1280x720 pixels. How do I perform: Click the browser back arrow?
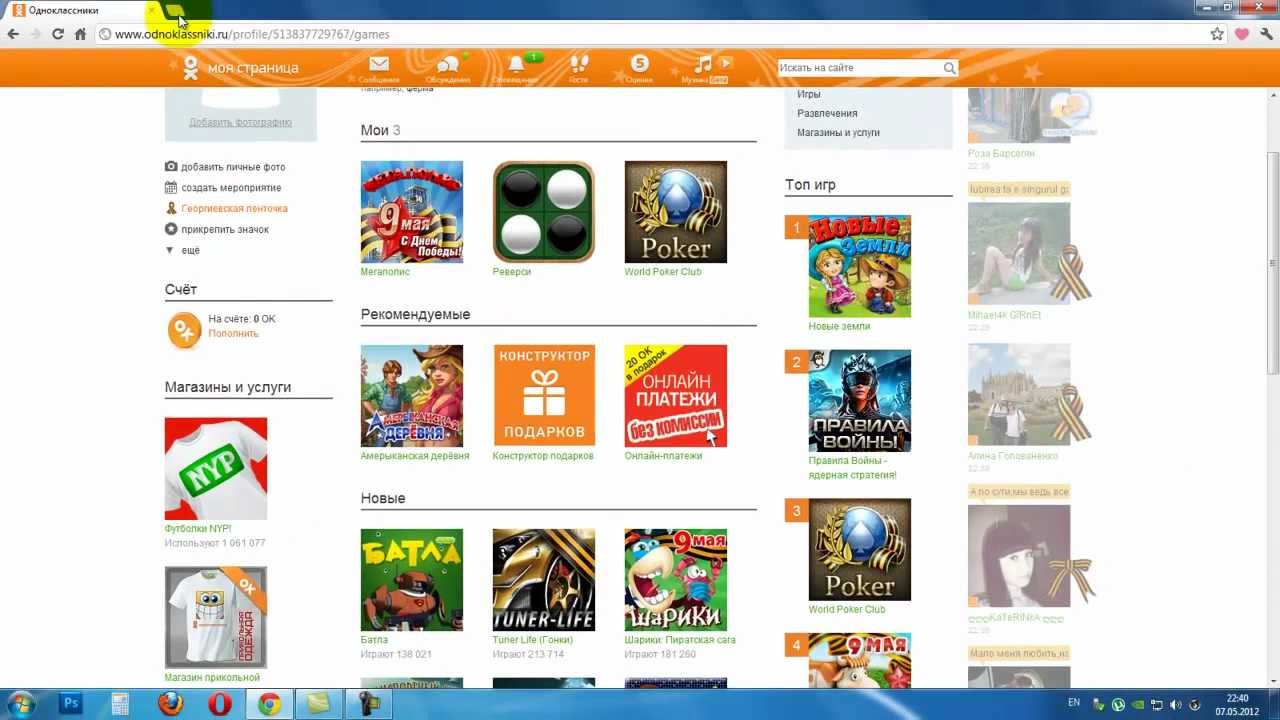point(13,34)
